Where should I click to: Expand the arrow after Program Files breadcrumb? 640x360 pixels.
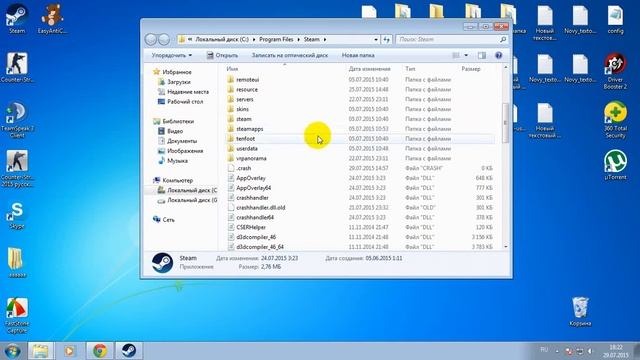tap(298, 40)
